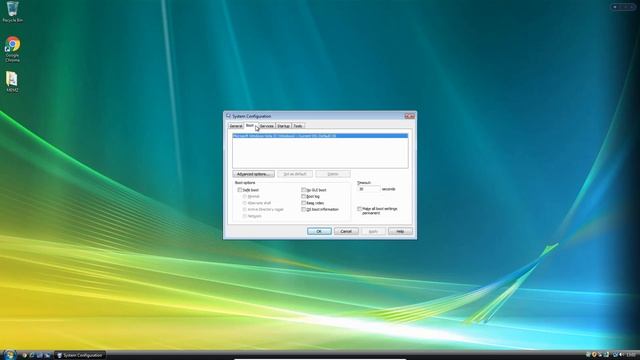Select the Network radio button

point(244,216)
